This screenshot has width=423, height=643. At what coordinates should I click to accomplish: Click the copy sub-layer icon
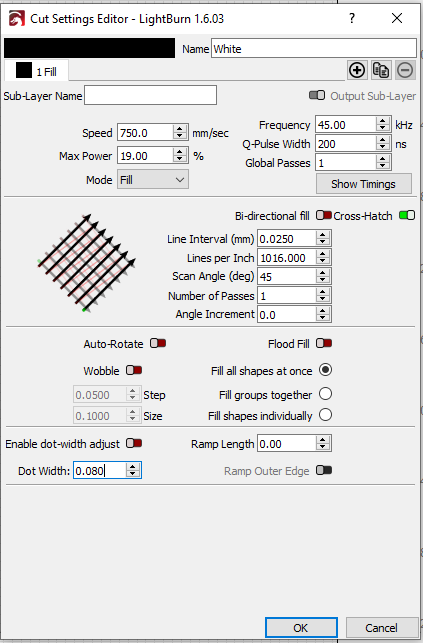pos(381,70)
